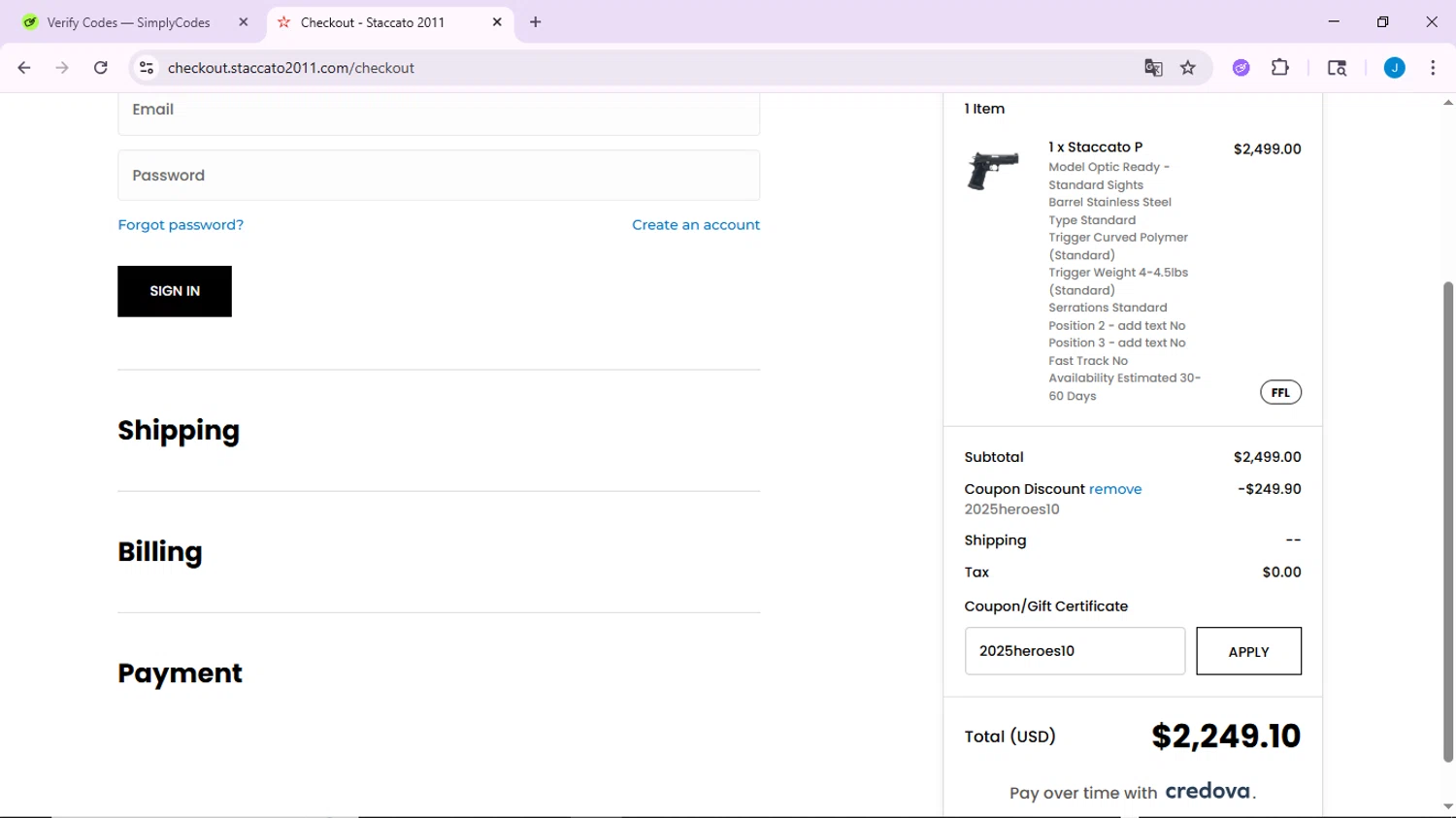The width and height of the screenshot is (1456, 818).
Task: Click the Payment section heading
Action: point(180,673)
